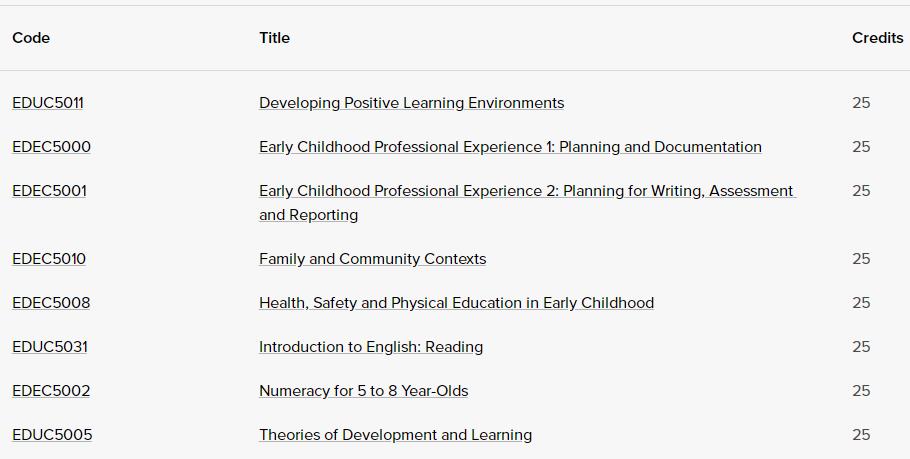Open Introduction to English: Reading link

coord(371,347)
